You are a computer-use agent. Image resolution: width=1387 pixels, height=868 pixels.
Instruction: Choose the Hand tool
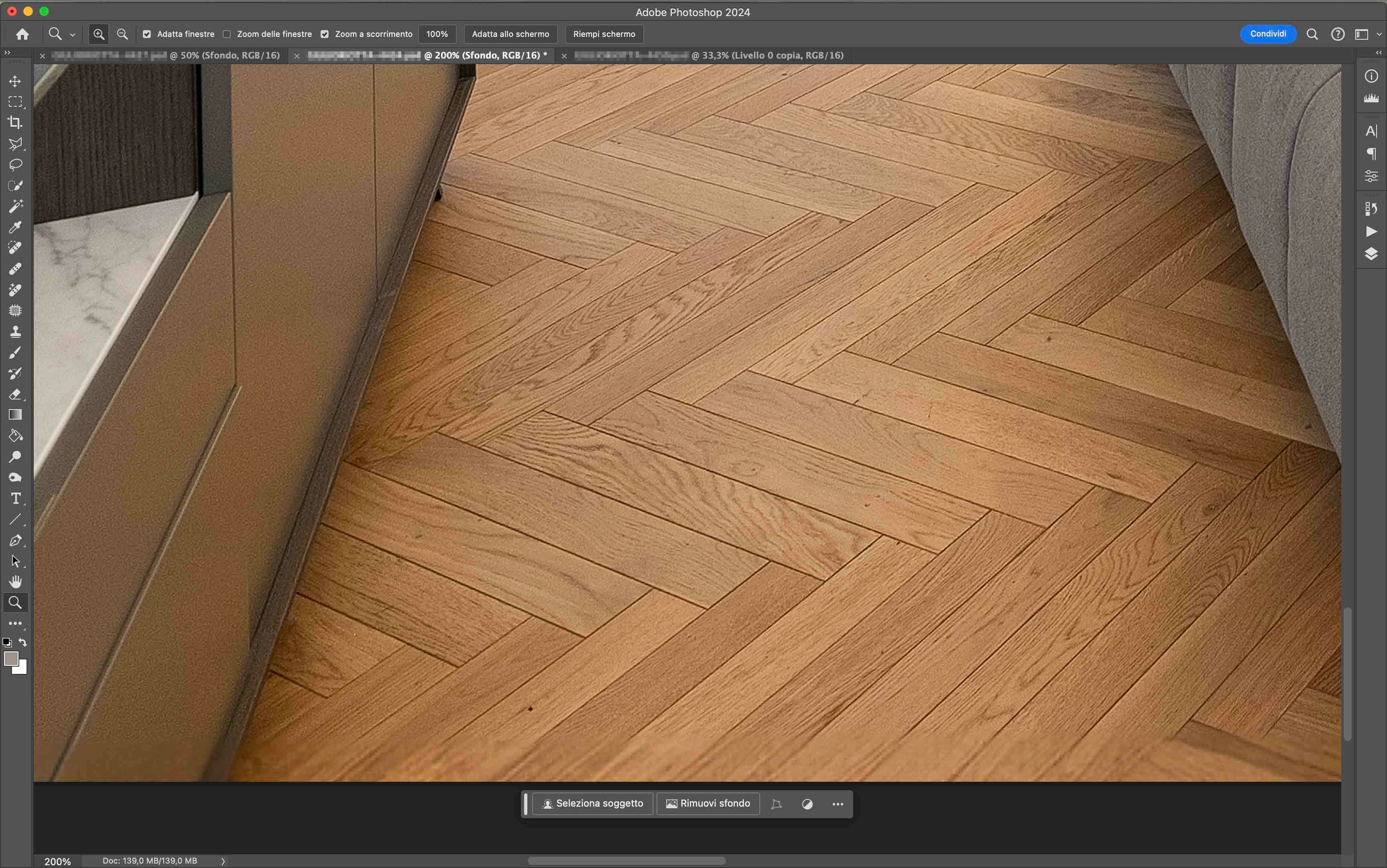point(16,582)
